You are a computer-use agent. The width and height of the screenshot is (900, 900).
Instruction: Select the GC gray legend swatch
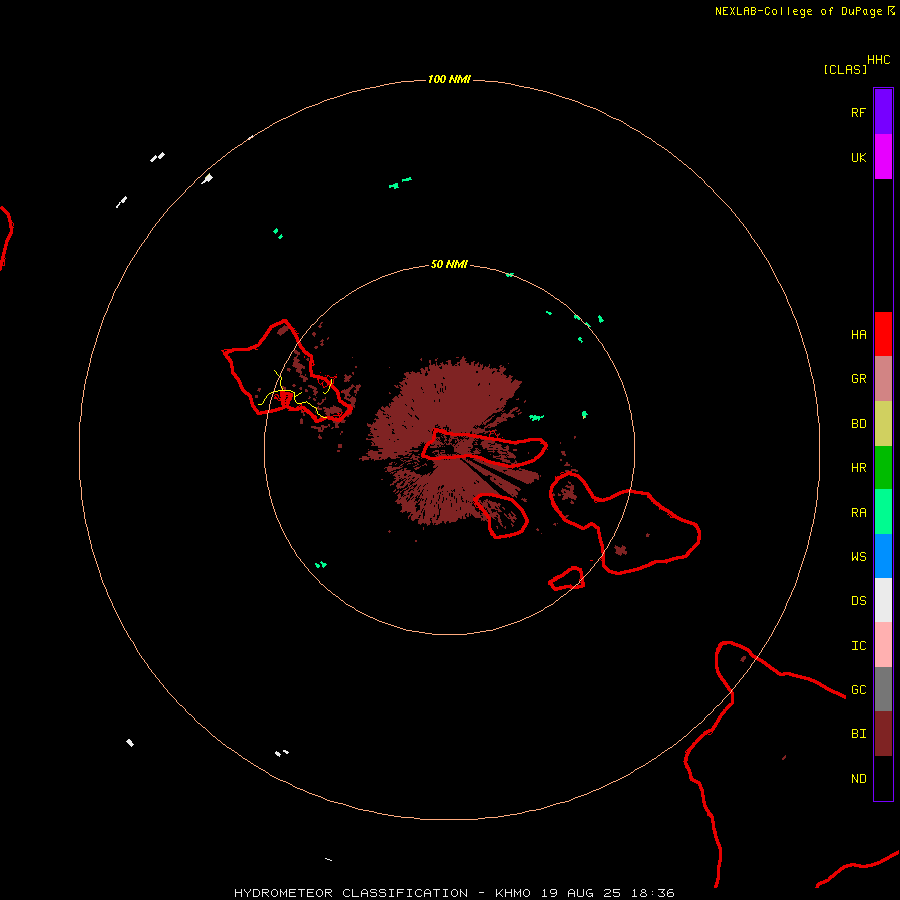pyautogui.click(x=883, y=689)
